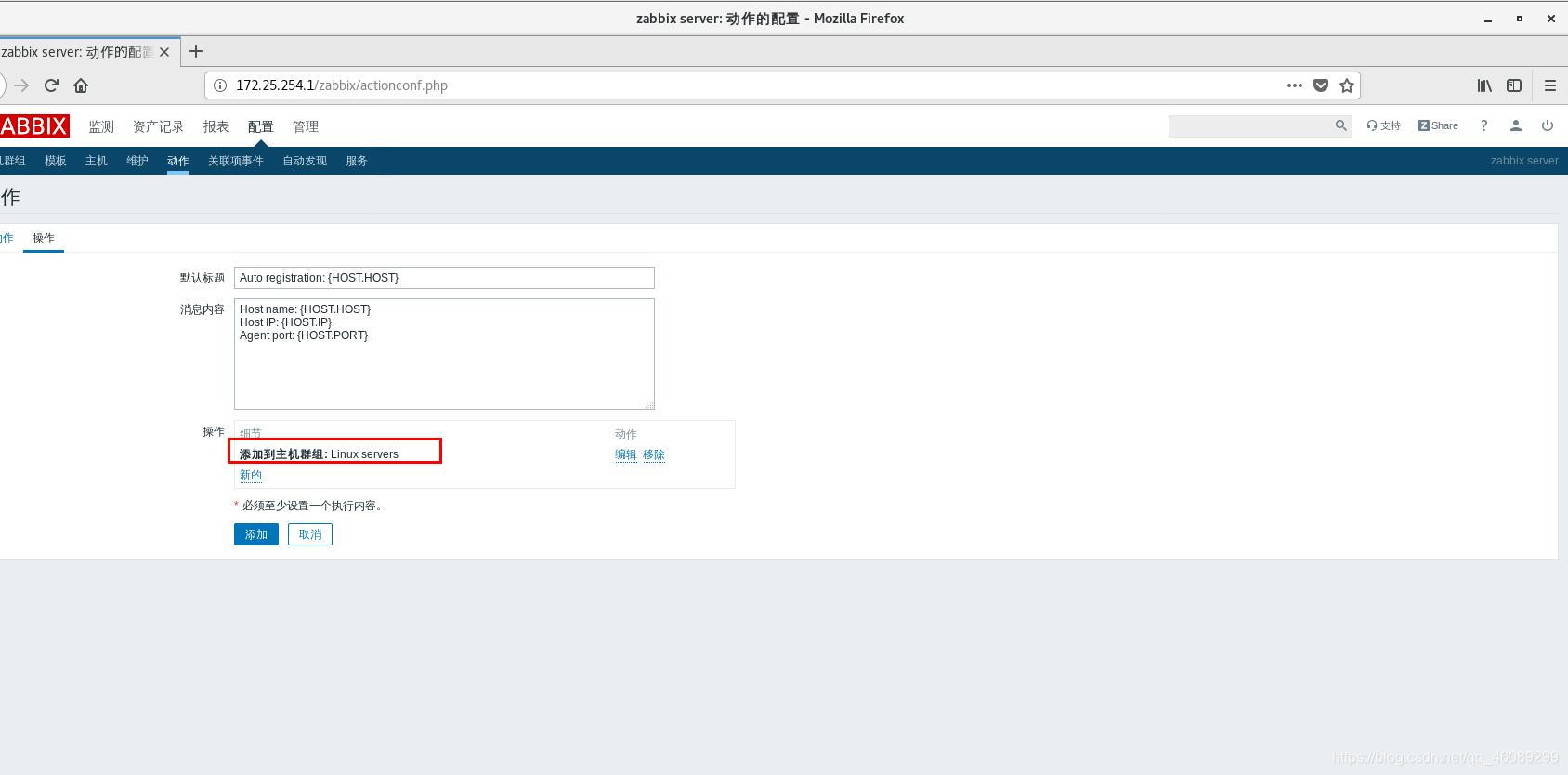The height and width of the screenshot is (775, 1568).
Task: Open the user profile icon
Action: pyautogui.click(x=1515, y=125)
